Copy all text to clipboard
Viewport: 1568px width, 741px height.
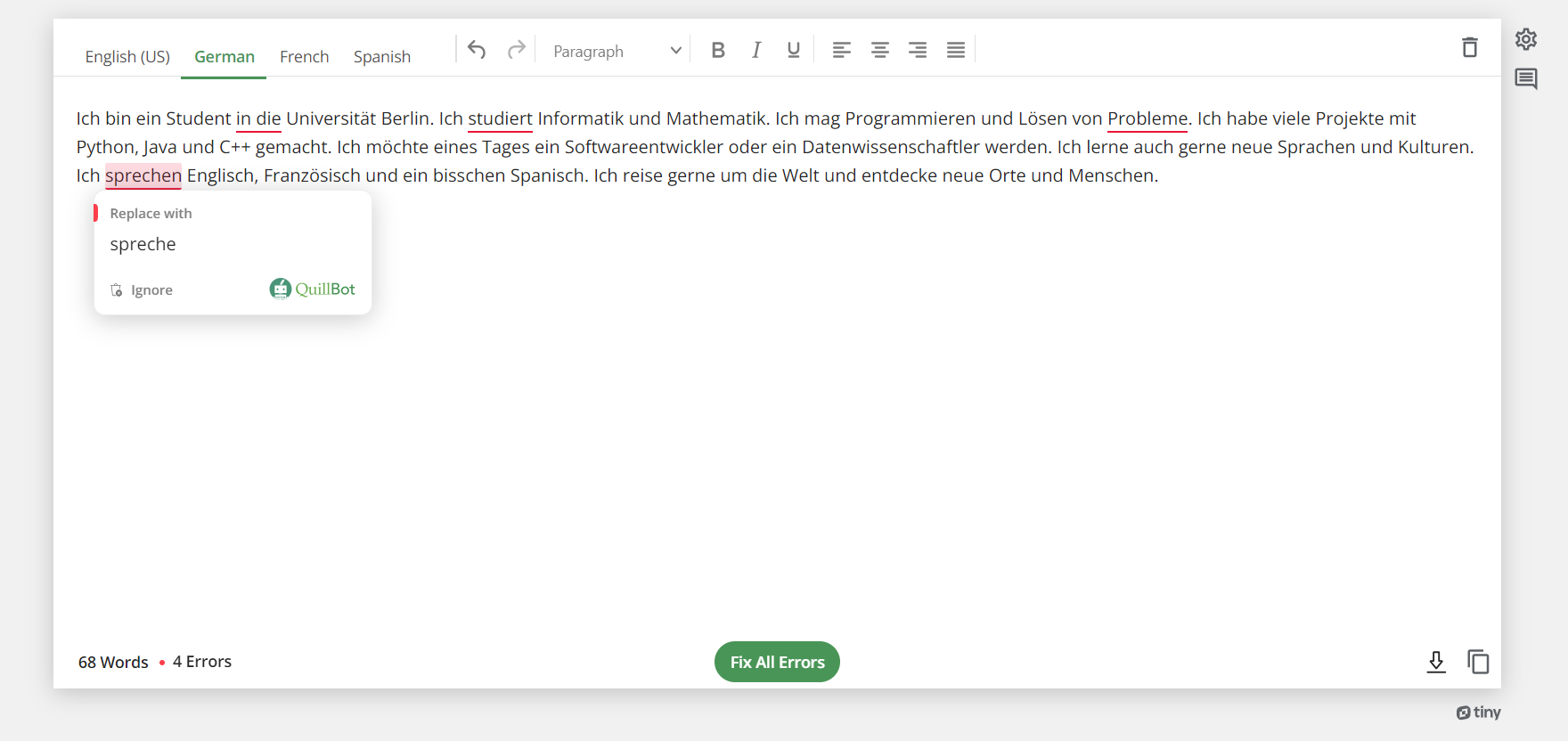[1478, 662]
